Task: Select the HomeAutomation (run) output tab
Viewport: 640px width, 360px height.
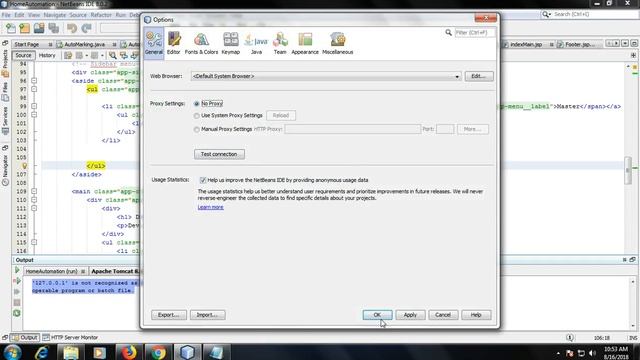Action: [x=51, y=271]
